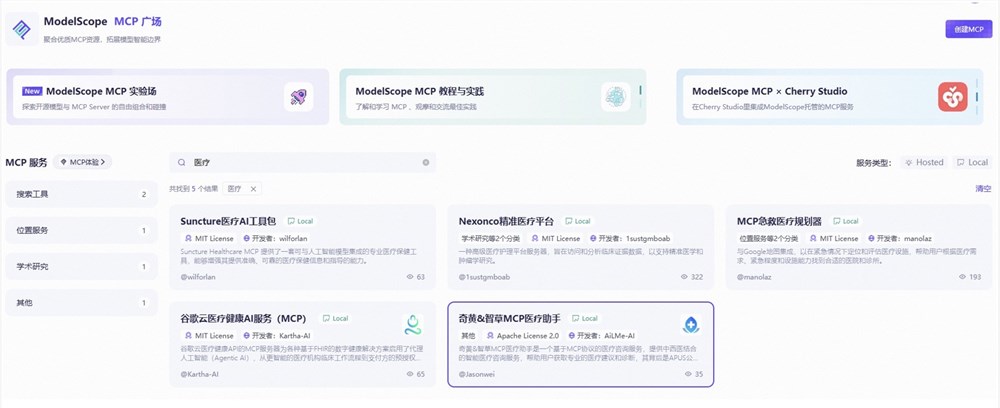Click the blue medical logo on 奇黄&智草 card
The width and height of the screenshot is (1000, 408).
tap(691, 324)
